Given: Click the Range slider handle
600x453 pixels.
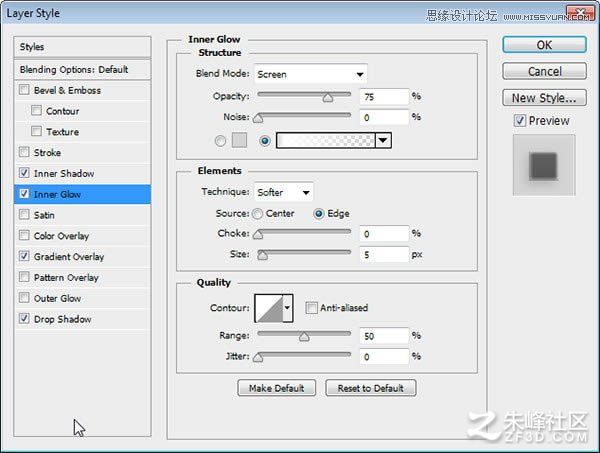Looking at the screenshot, I should click(x=304, y=337).
